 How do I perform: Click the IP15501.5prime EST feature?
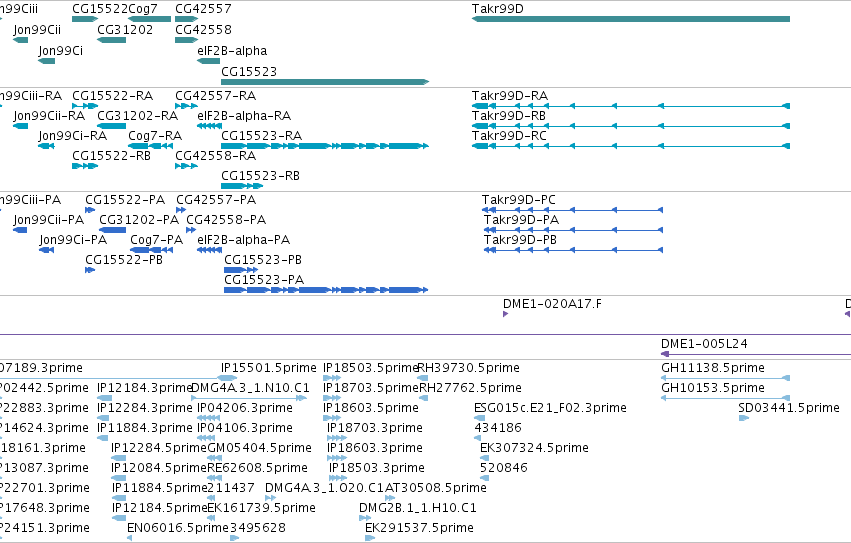coord(228,378)
